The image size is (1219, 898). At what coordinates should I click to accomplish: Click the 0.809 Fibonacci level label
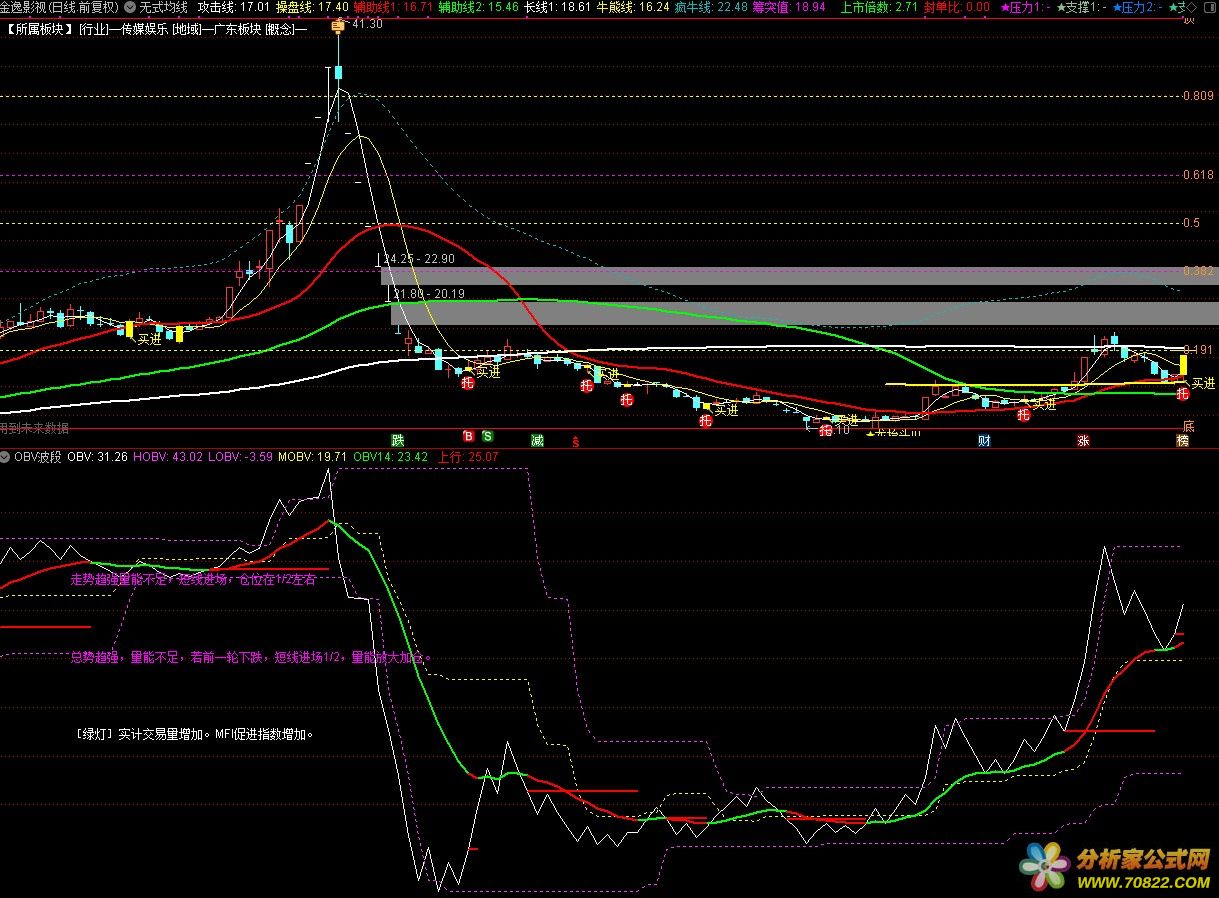1198,96
